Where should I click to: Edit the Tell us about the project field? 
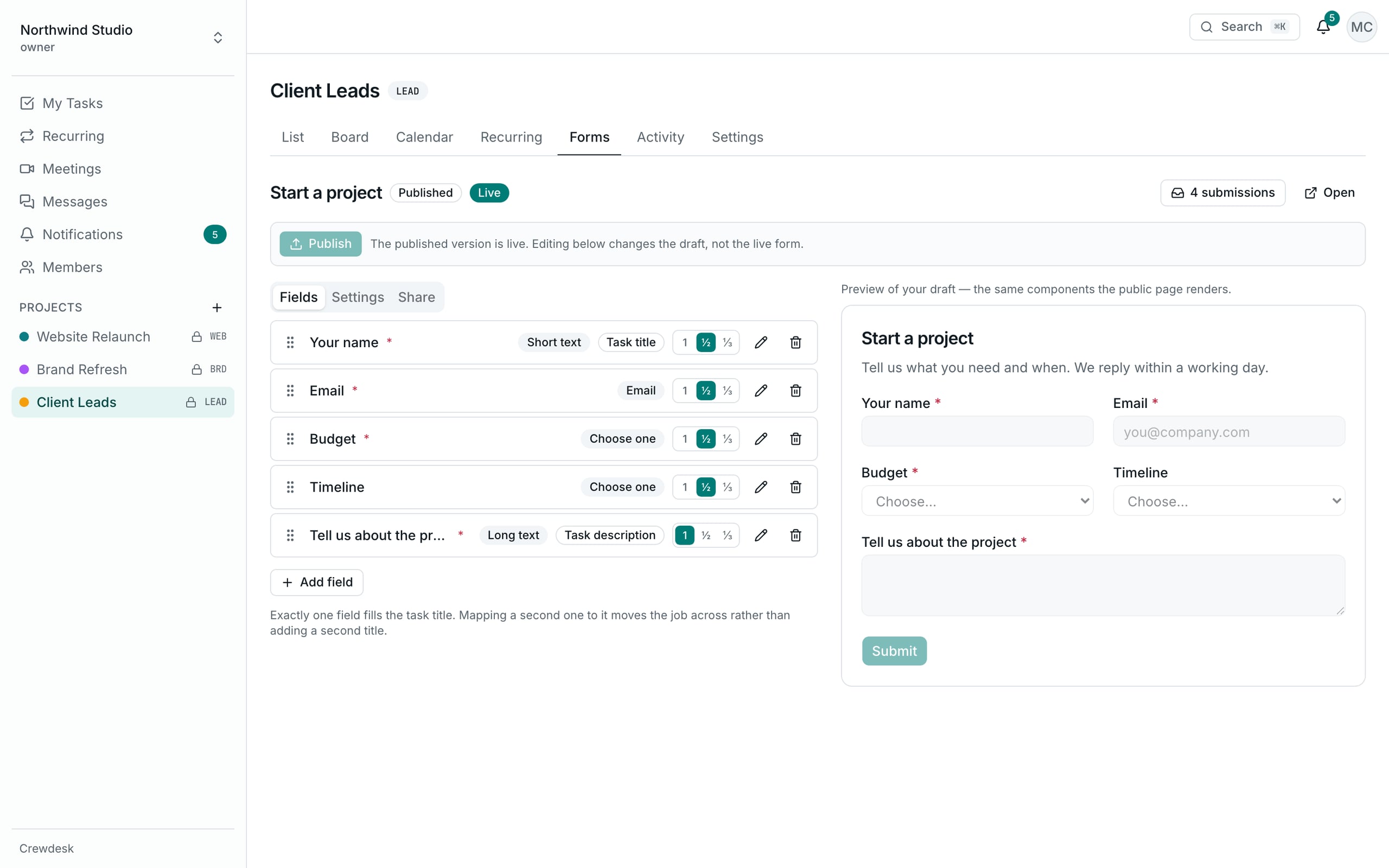coord(761,535)
